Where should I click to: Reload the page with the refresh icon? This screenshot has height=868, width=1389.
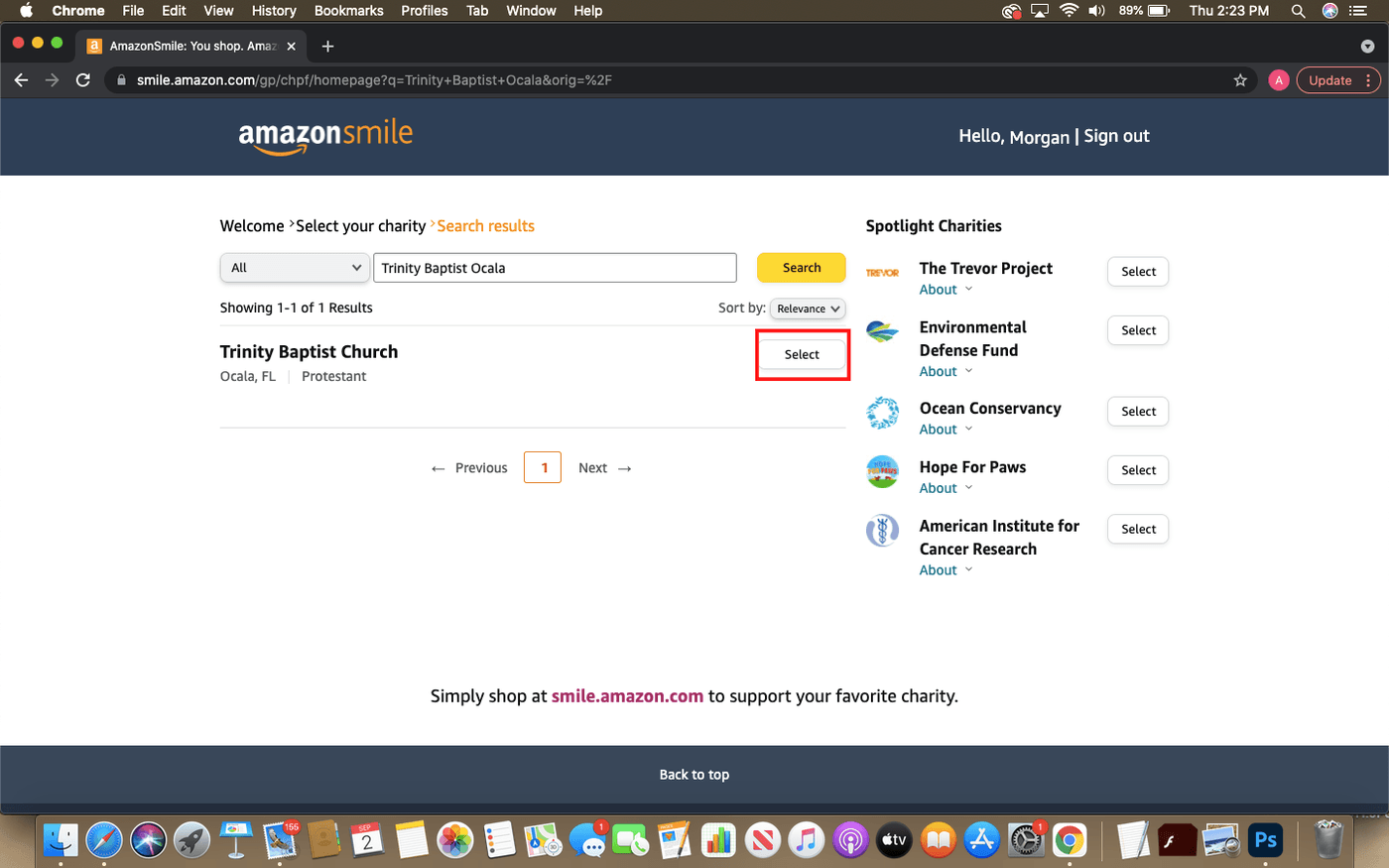[x=83, y=80]
